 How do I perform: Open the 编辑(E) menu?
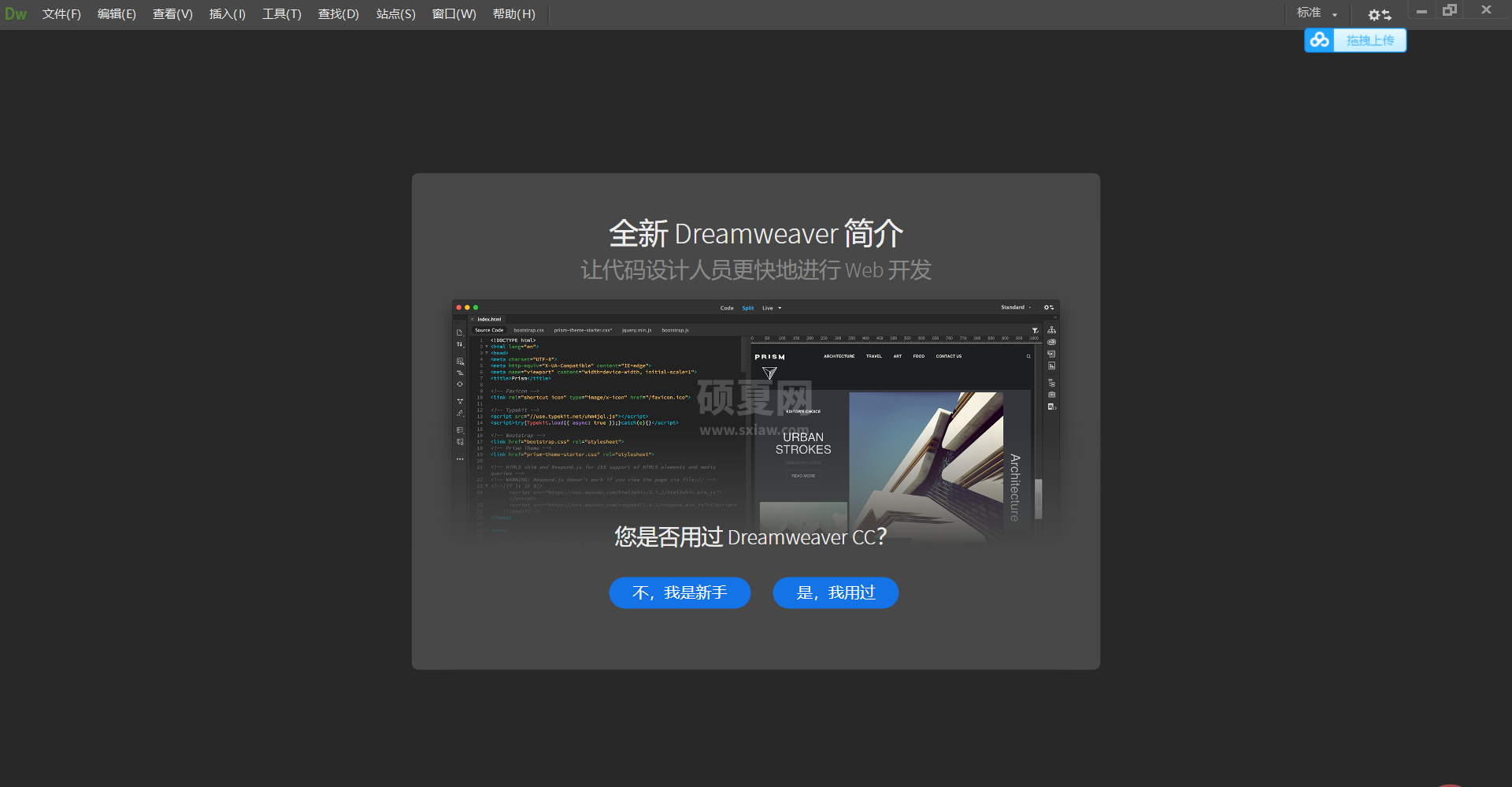[x=117, y=14]
